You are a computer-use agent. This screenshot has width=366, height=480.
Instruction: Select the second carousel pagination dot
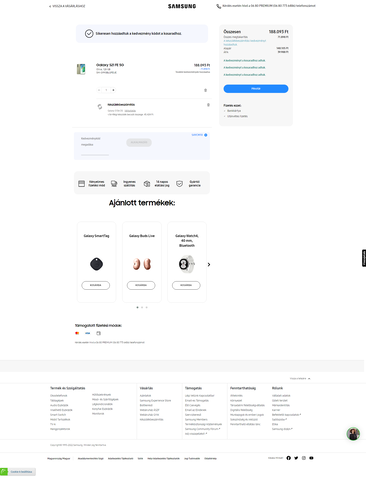142,307
